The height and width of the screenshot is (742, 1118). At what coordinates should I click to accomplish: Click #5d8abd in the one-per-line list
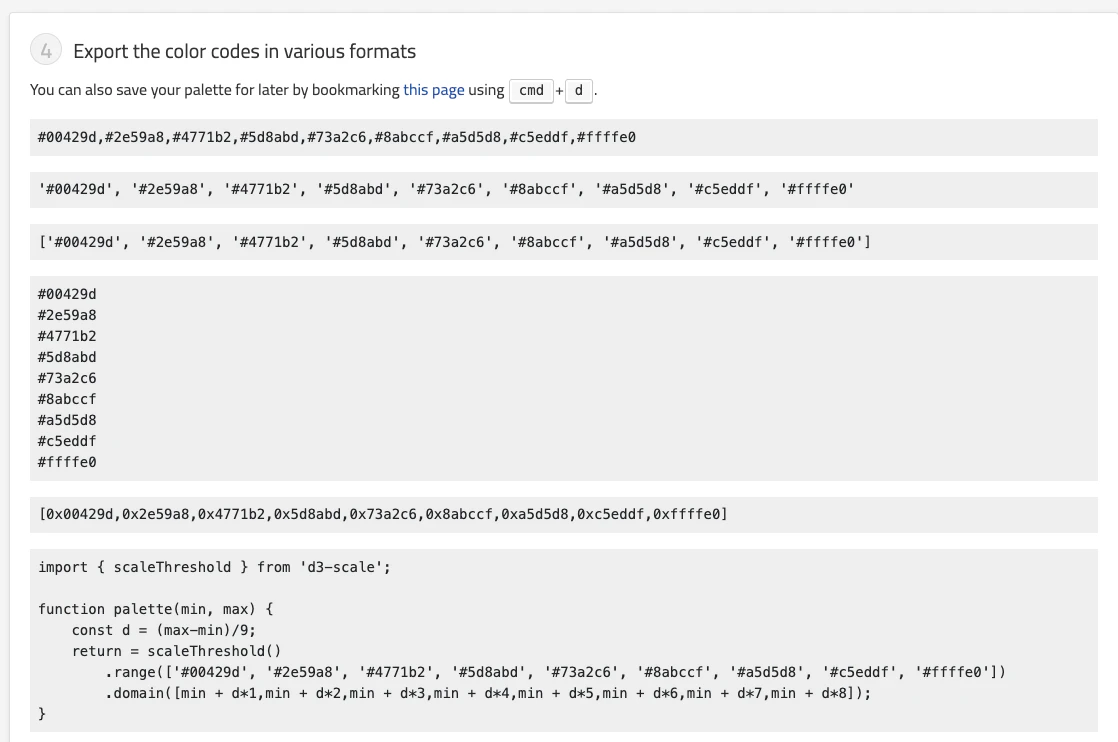pyautogui.click(x=67, y=357)
